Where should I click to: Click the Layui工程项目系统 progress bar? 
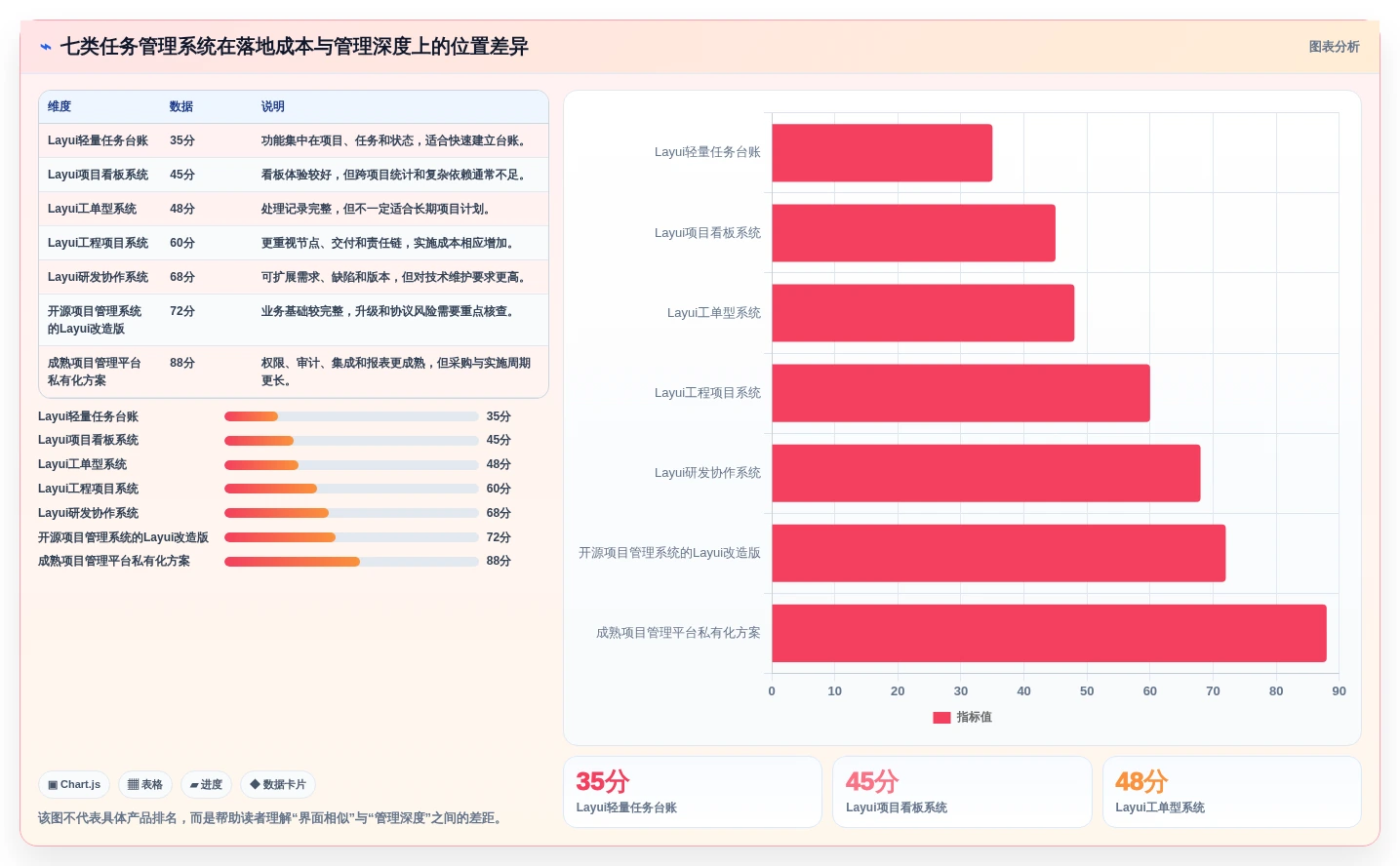click(x=351, y=489)
